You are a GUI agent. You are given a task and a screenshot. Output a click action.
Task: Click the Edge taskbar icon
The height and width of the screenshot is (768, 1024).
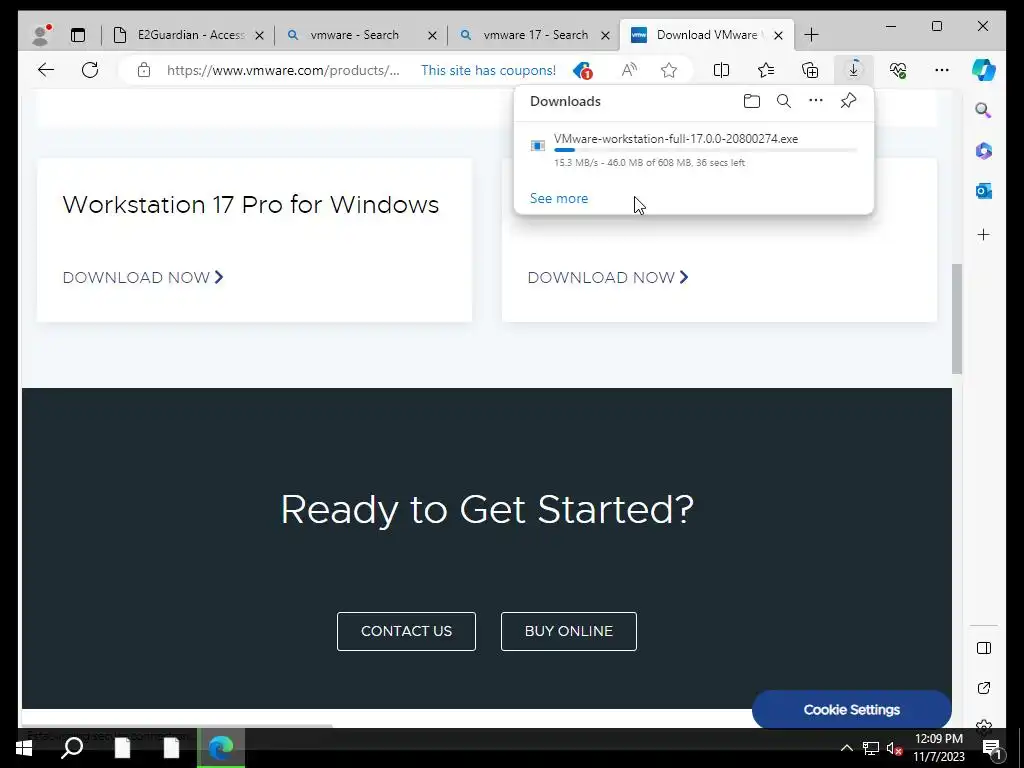[x=221, y=748]
